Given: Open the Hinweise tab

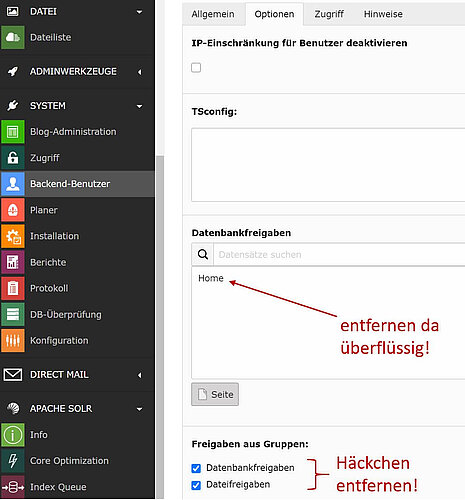Looking at the screenshot, I should coord(383,14).
